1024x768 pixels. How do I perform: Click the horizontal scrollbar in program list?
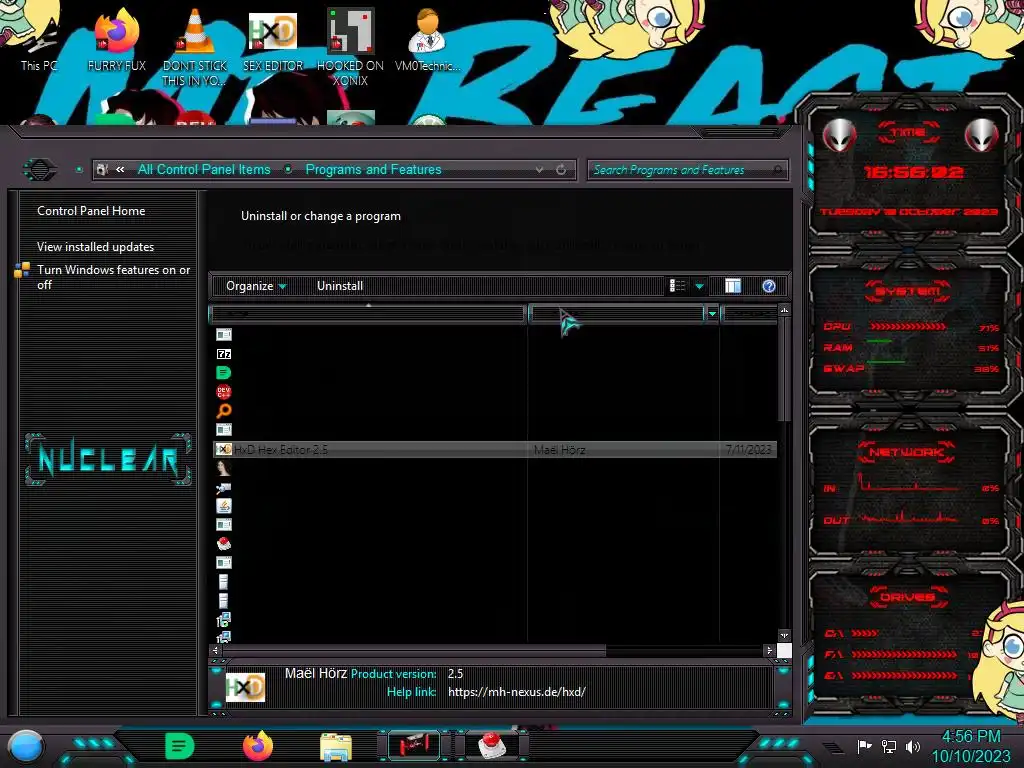414,650
